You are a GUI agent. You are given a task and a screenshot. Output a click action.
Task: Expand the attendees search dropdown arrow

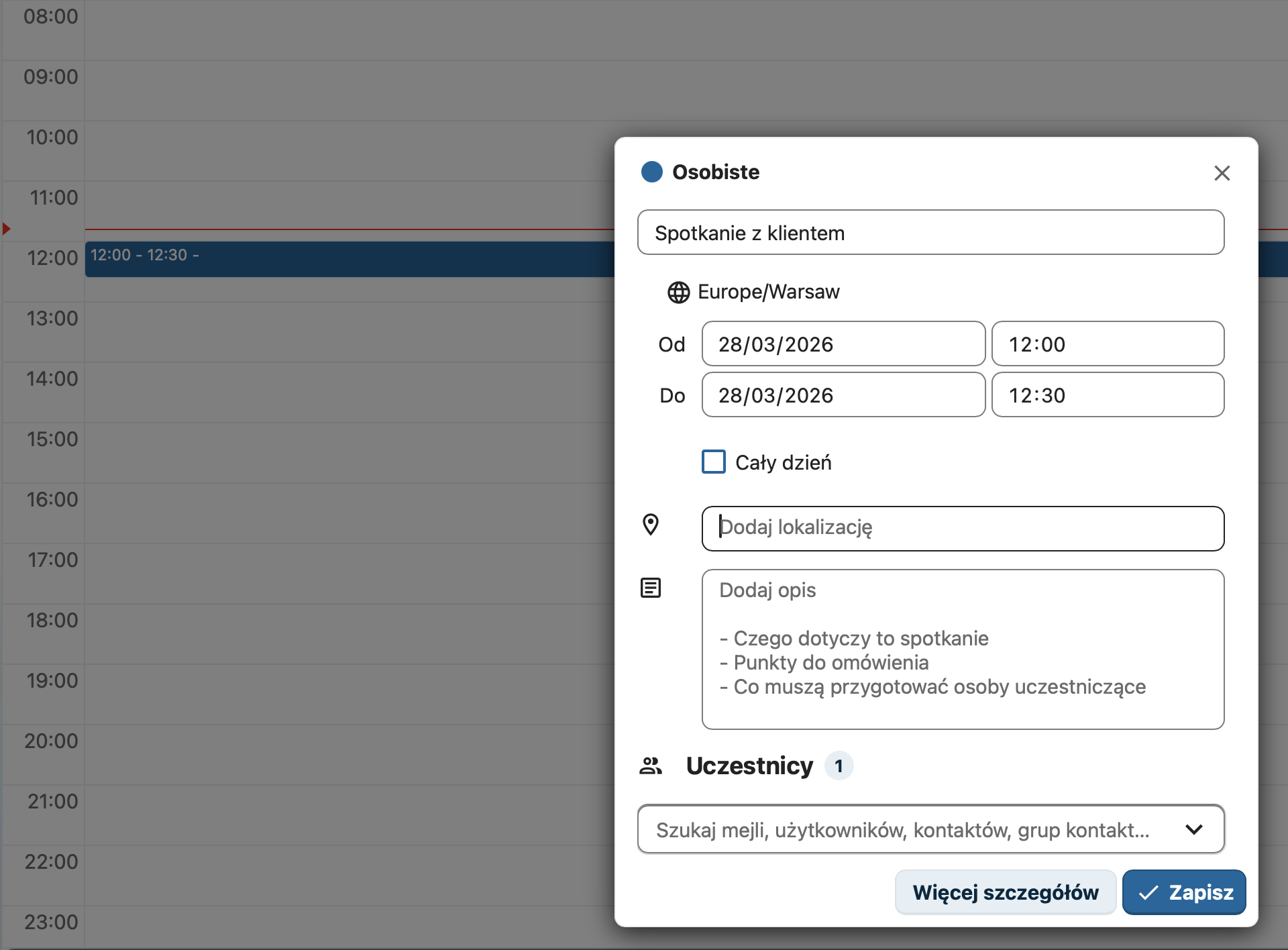point(1194,829)
